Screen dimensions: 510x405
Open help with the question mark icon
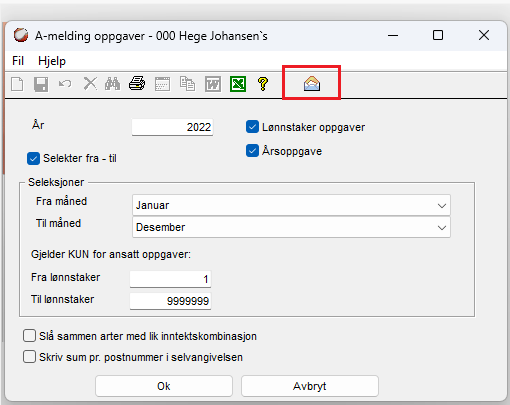click(x=263, y=84)
